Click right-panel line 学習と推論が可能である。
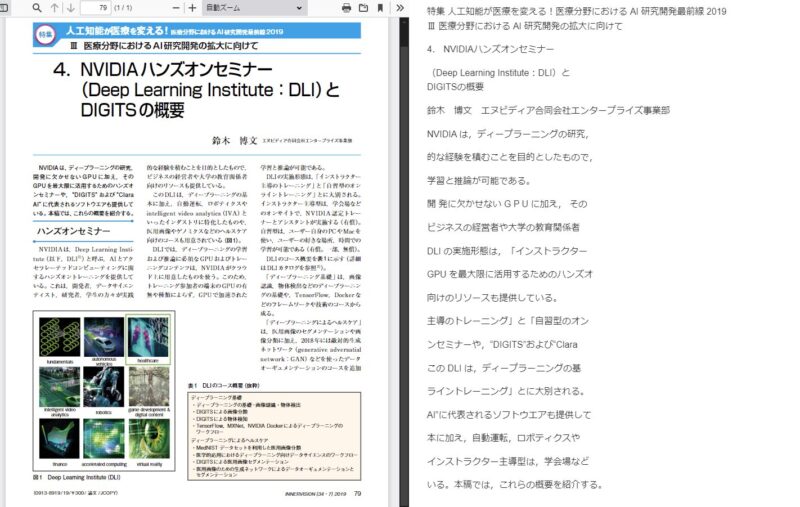The width and height of the screenshot is (800, 507). point(480,181)
